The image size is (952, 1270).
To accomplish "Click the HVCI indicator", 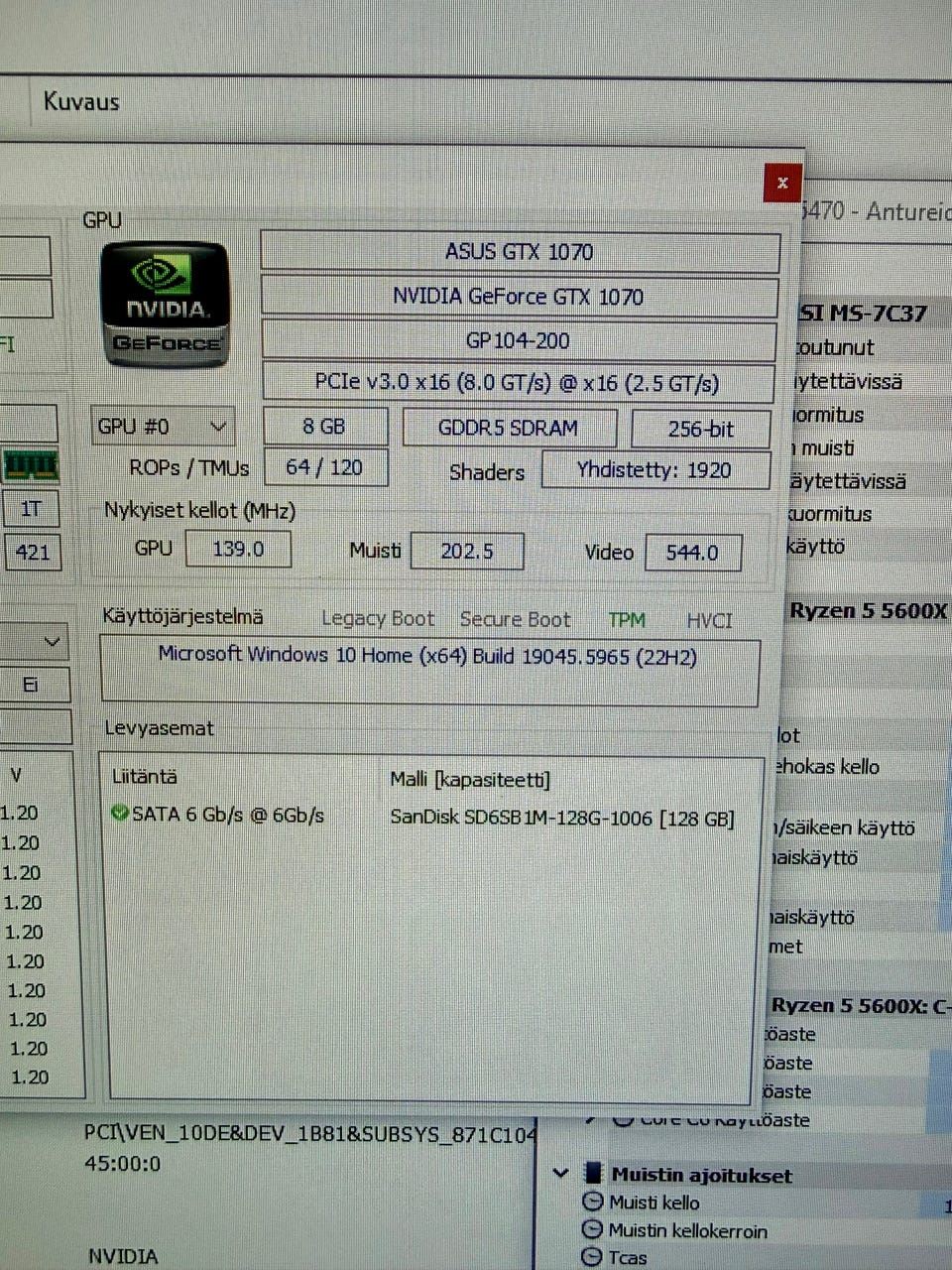I will [x=710, y=621].
